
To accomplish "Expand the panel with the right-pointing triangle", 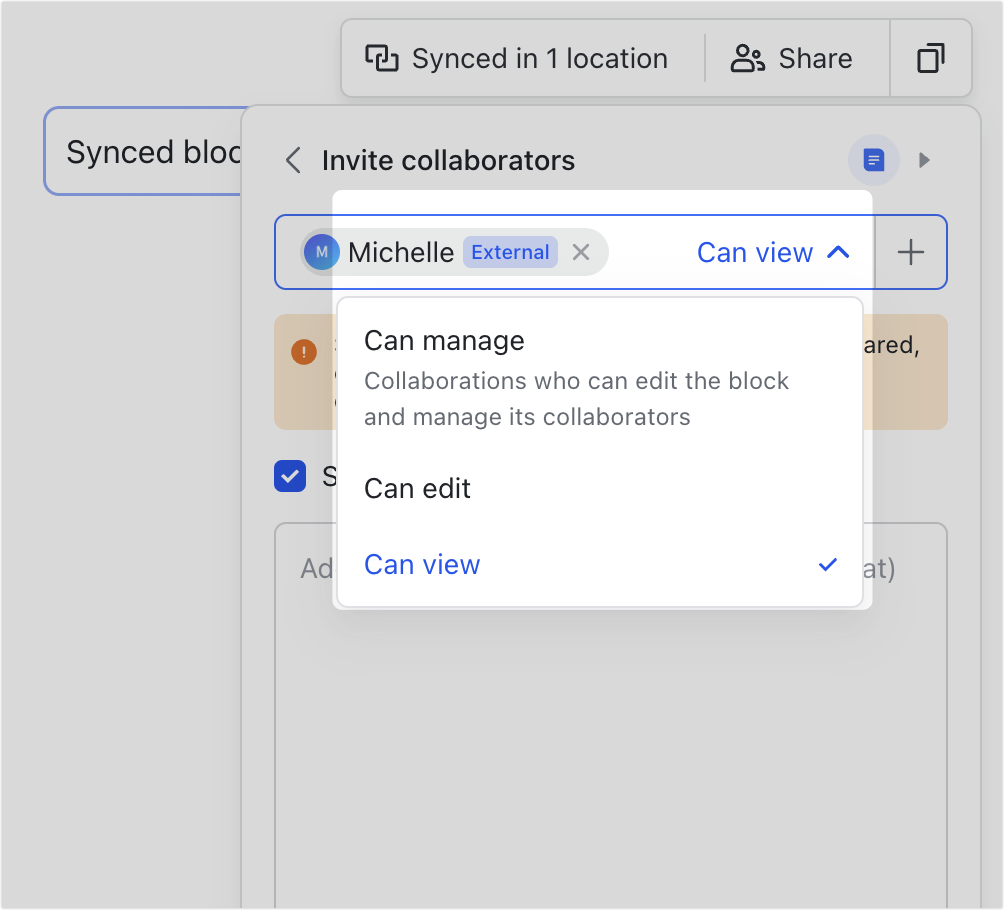I will click(x=924, y=160).
